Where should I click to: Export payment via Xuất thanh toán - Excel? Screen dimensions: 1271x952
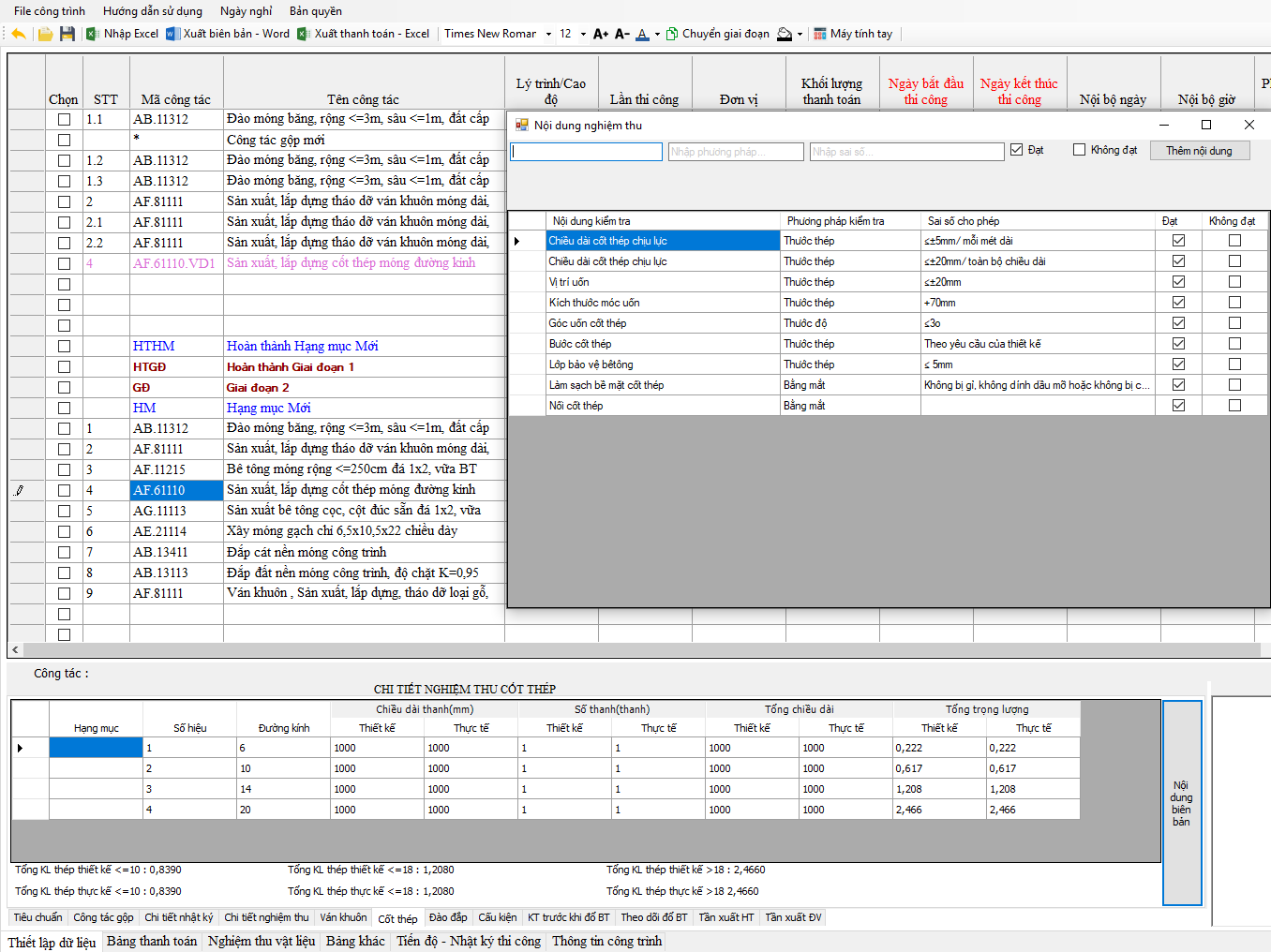click(x=364, y=34)
